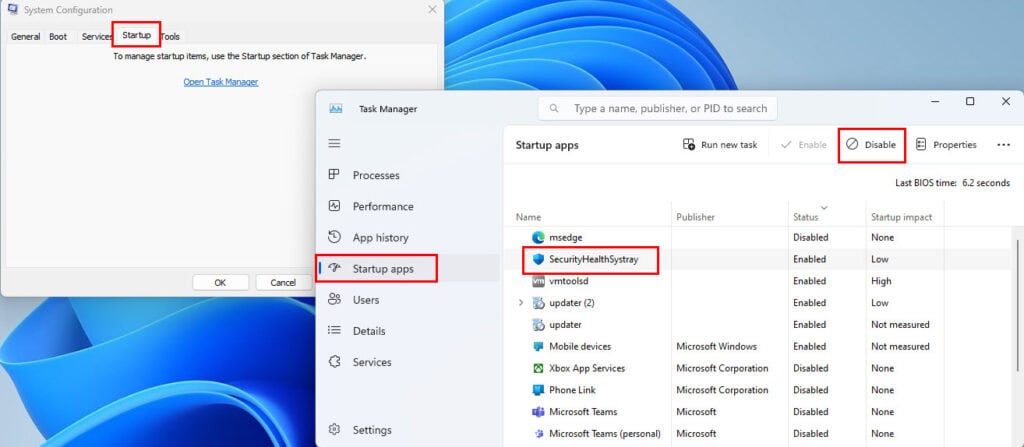Click the Run new task icon

coord(689,144)
